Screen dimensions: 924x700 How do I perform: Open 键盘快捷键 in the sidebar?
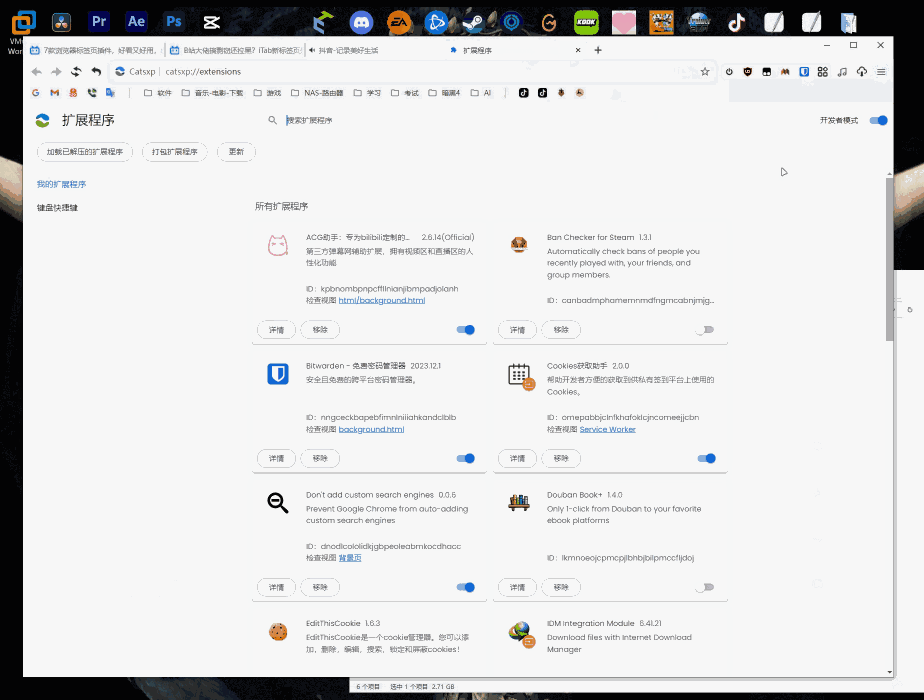[57, 207]
